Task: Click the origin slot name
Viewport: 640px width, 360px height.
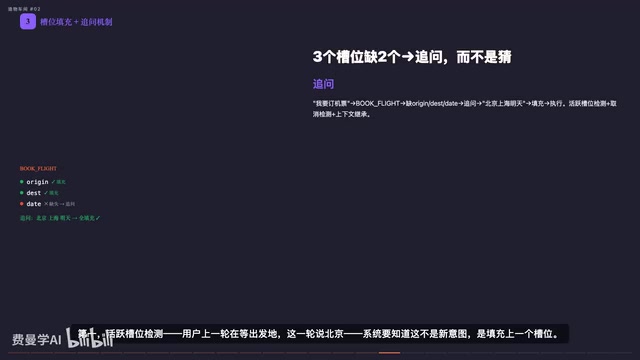Action: [37, 182]
